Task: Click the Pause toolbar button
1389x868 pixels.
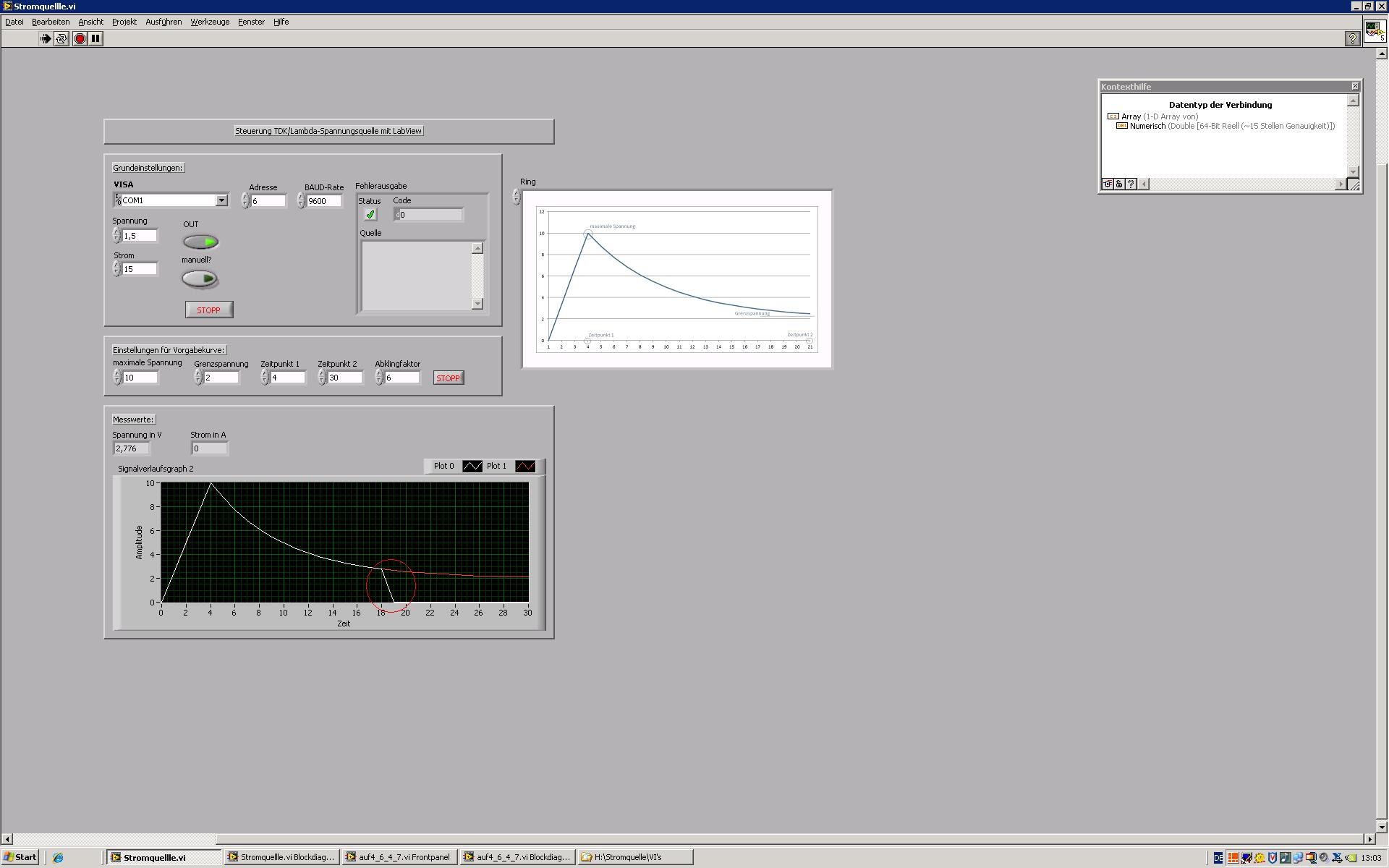Action: tap(95, 38)
